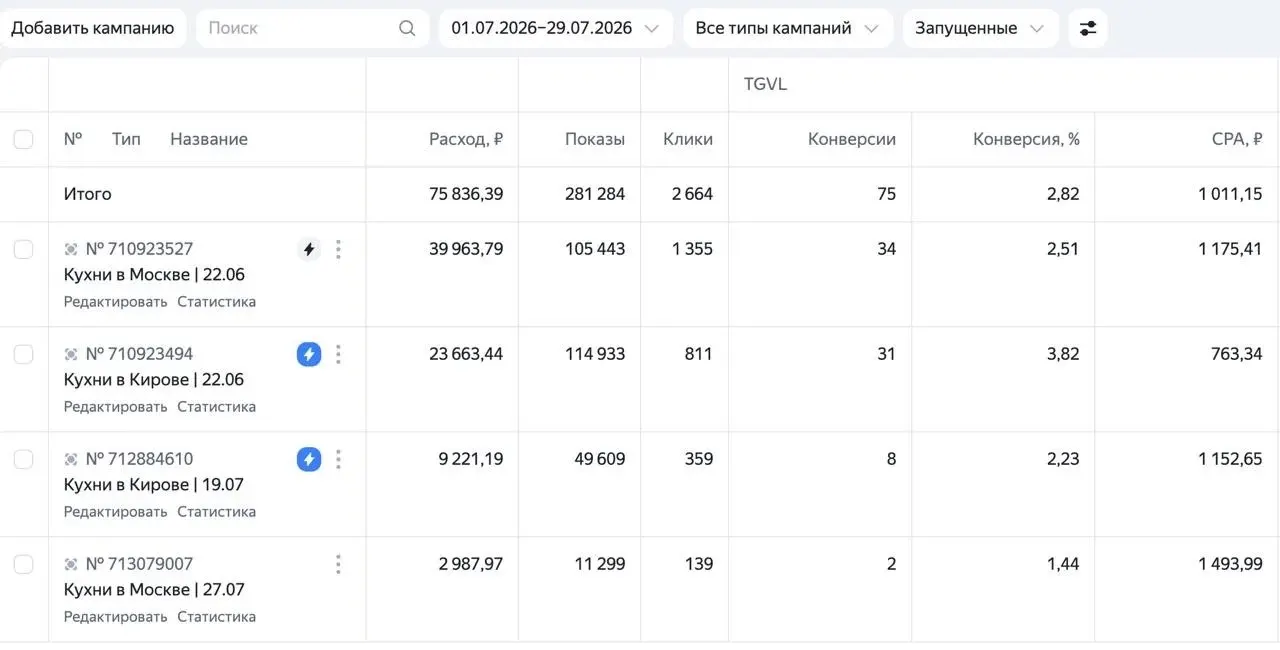1280x650 pixels.
Task: Click campaign number № 712884610
Action: 139,459
